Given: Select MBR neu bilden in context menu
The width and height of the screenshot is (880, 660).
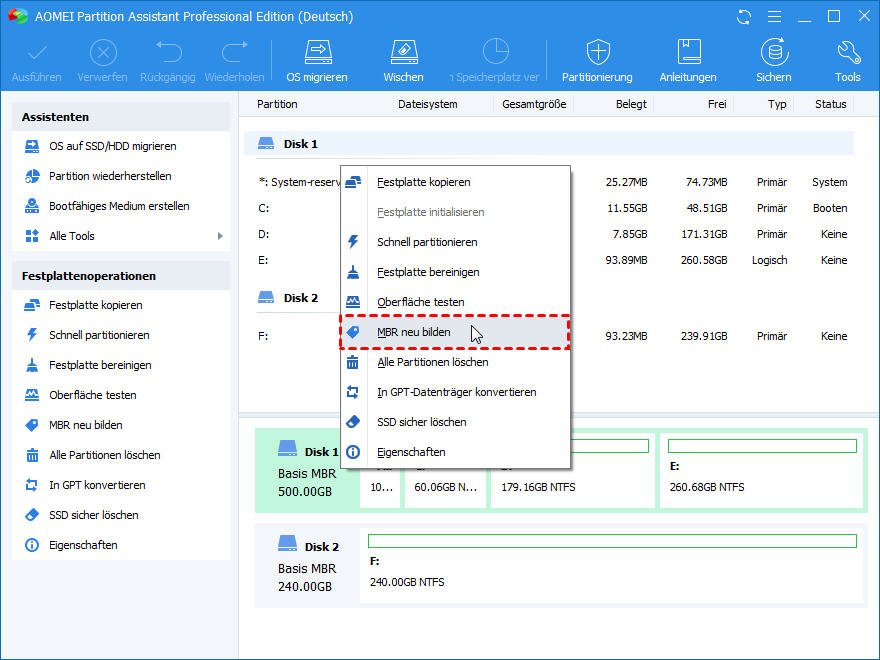Looking at the screenshot, I should [455, 332].
